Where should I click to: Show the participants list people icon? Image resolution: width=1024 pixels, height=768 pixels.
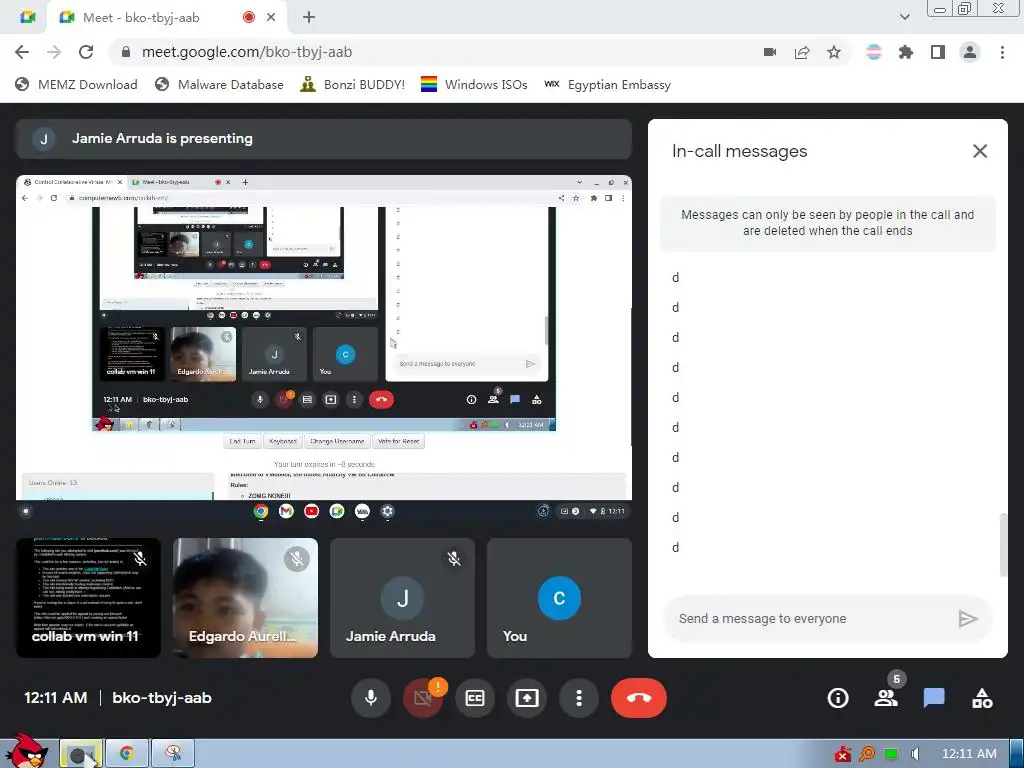[886, 697]
